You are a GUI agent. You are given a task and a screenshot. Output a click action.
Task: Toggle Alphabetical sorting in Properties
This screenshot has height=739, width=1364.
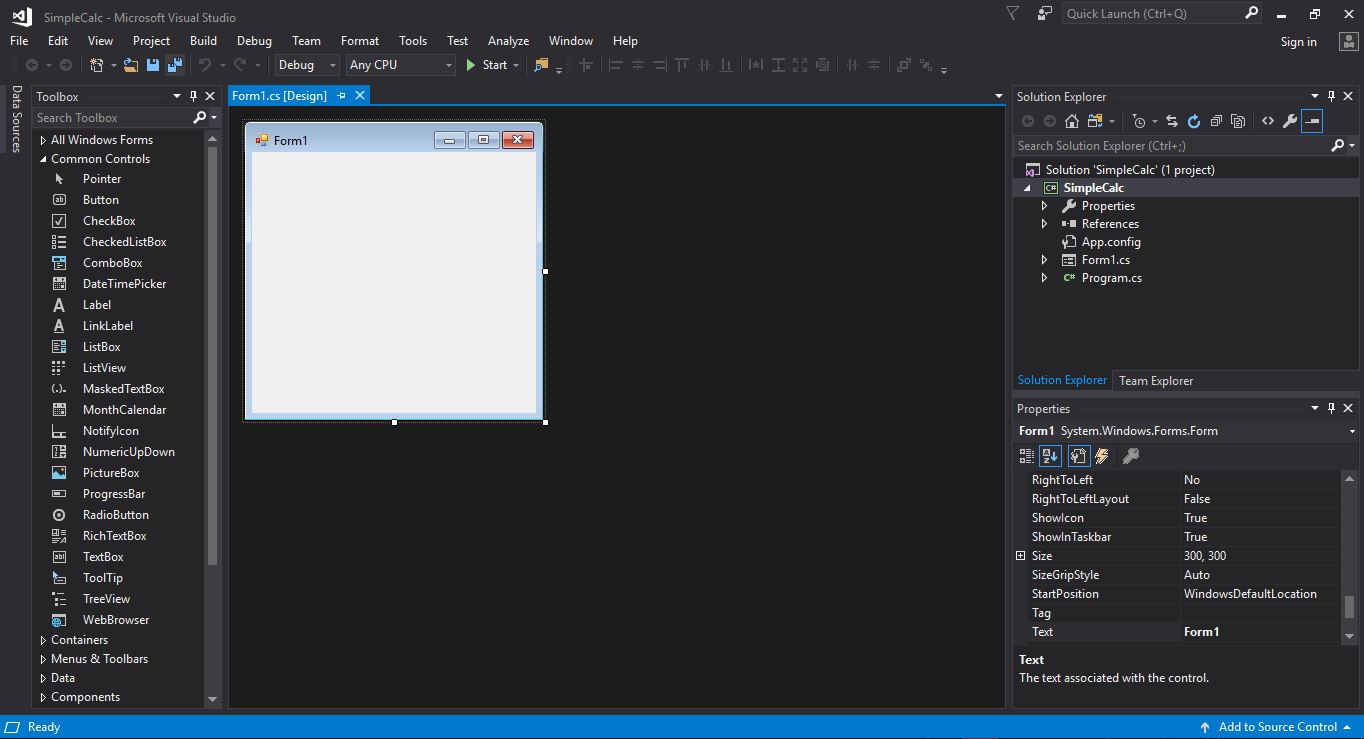click(x=1050, y=456)
